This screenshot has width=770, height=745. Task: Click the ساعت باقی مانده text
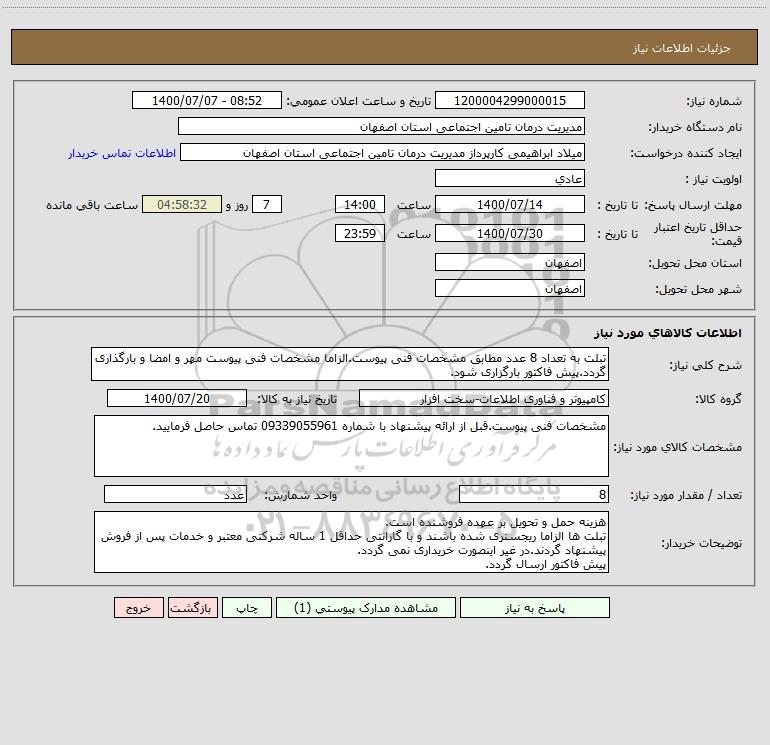[92, 205]
